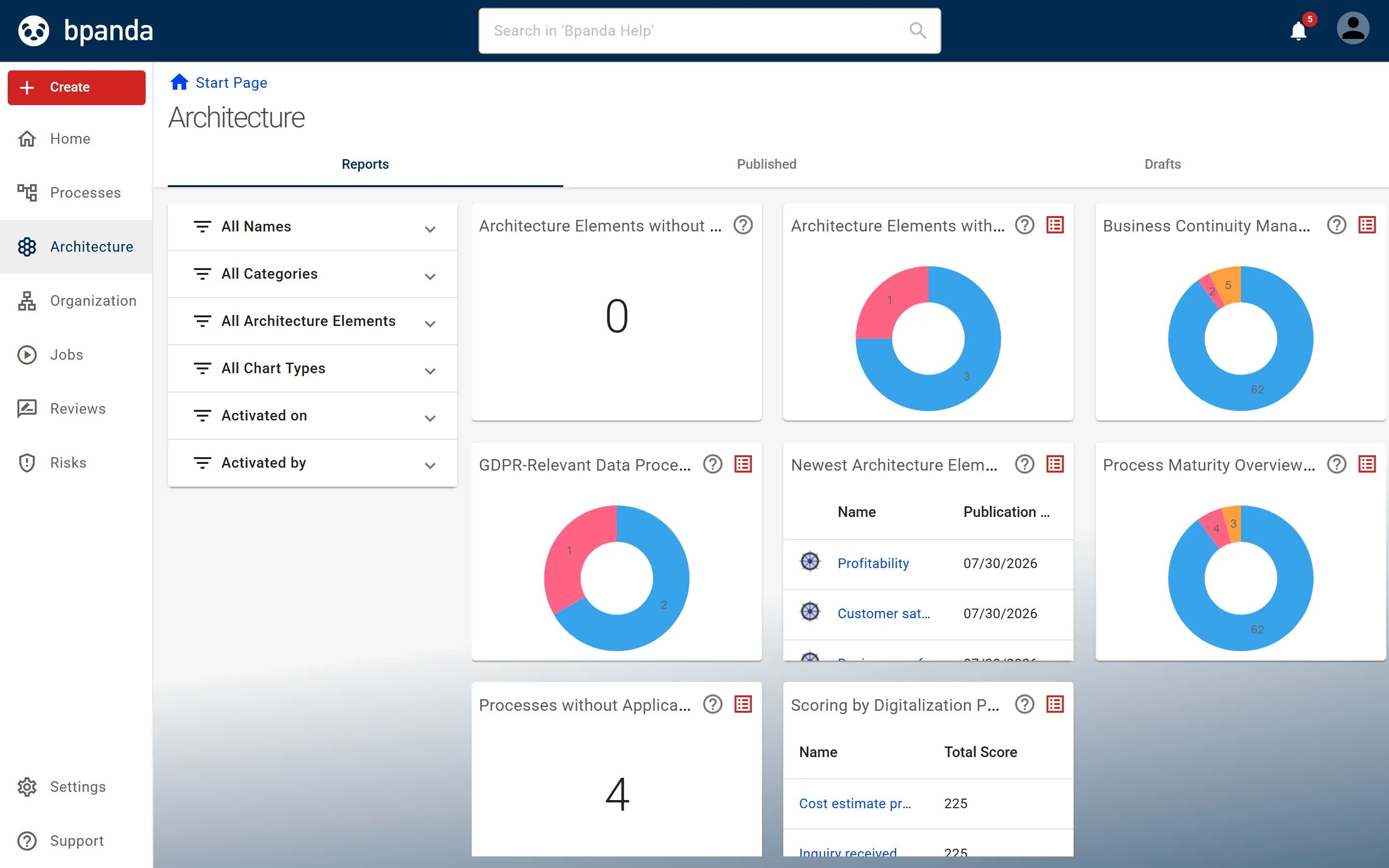Viewport: 1389px width, 868px height.
Task: Expand the All Chart Types filter
Action: [312, 368]
